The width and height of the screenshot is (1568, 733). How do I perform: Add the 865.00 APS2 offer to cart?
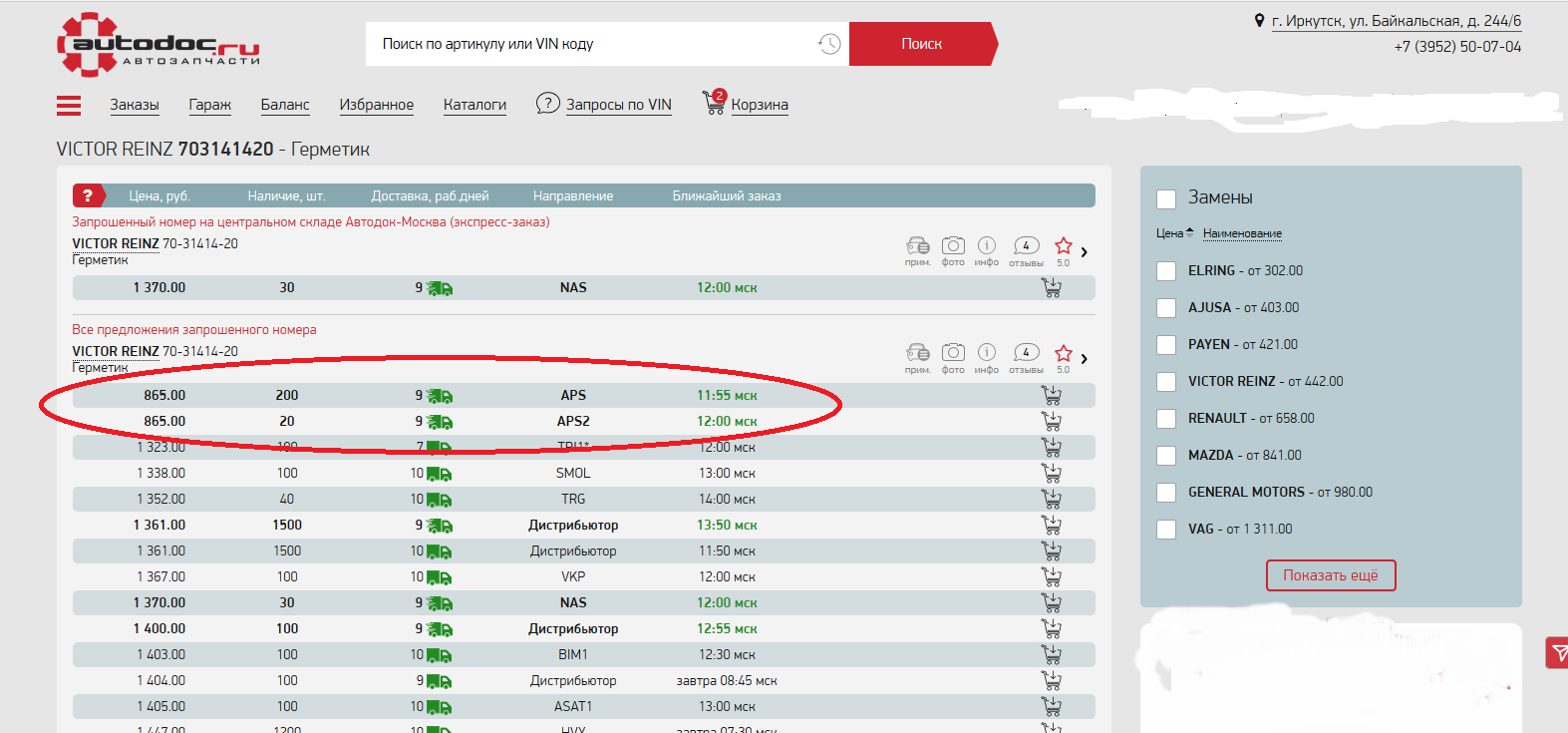tap(1051, 421)
